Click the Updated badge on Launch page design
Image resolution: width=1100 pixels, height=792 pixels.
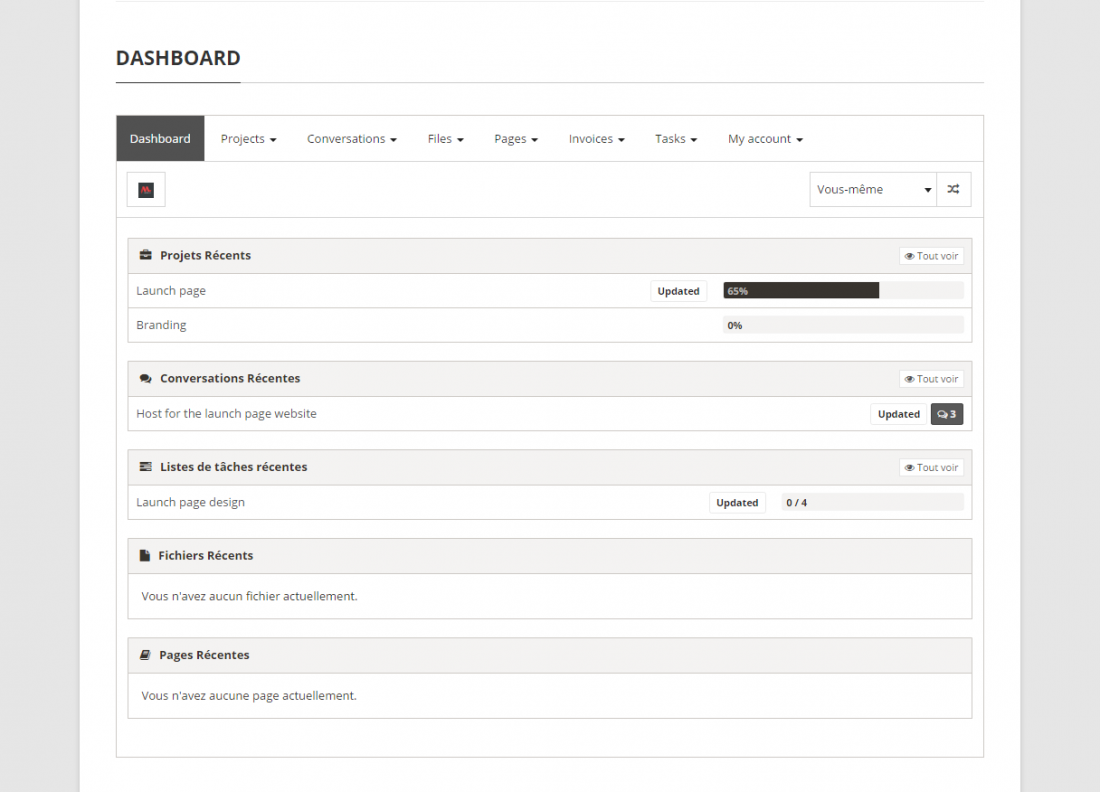coord(737,502)
